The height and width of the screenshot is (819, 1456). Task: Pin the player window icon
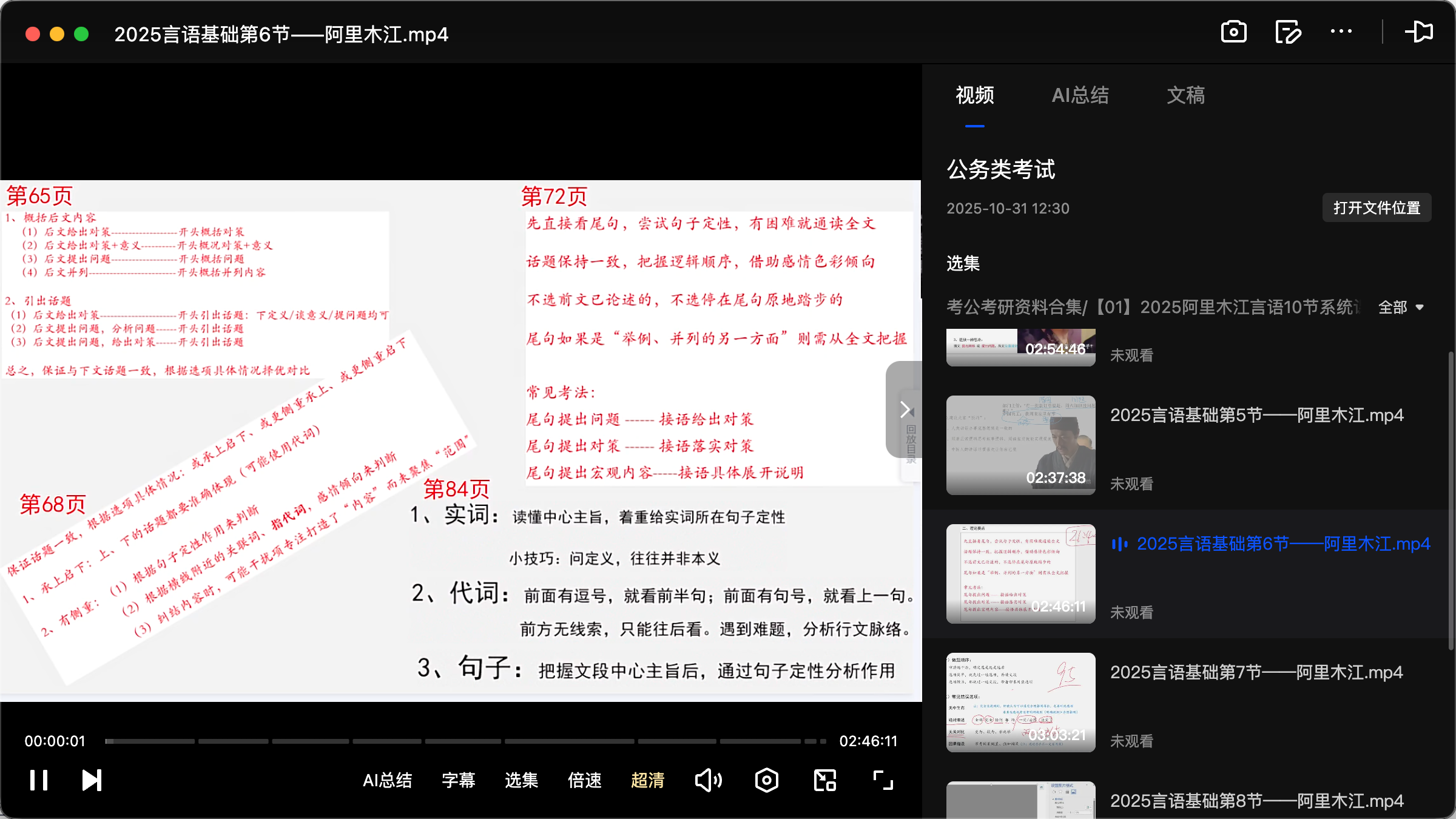1420,32
